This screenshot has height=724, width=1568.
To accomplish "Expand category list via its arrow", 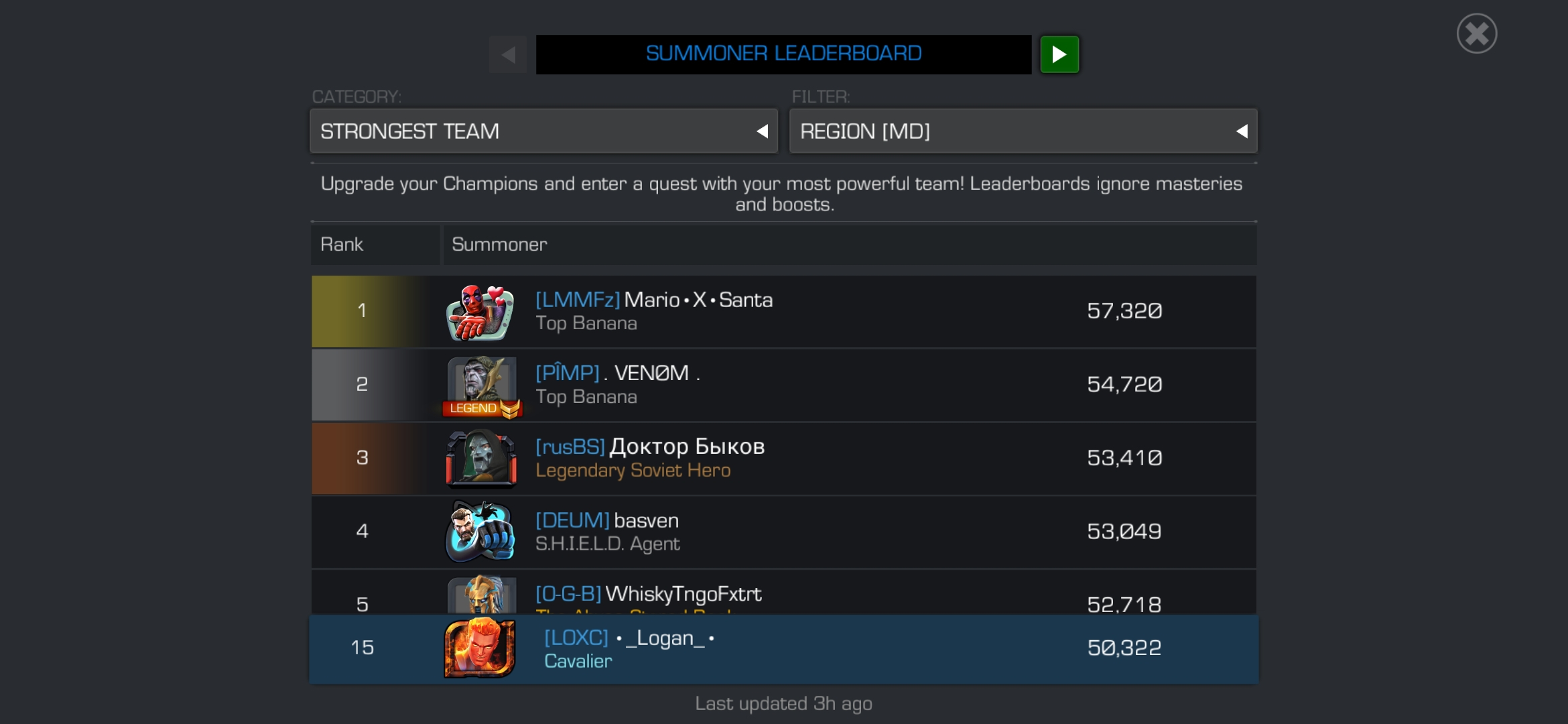I will [x=762, y=131].
